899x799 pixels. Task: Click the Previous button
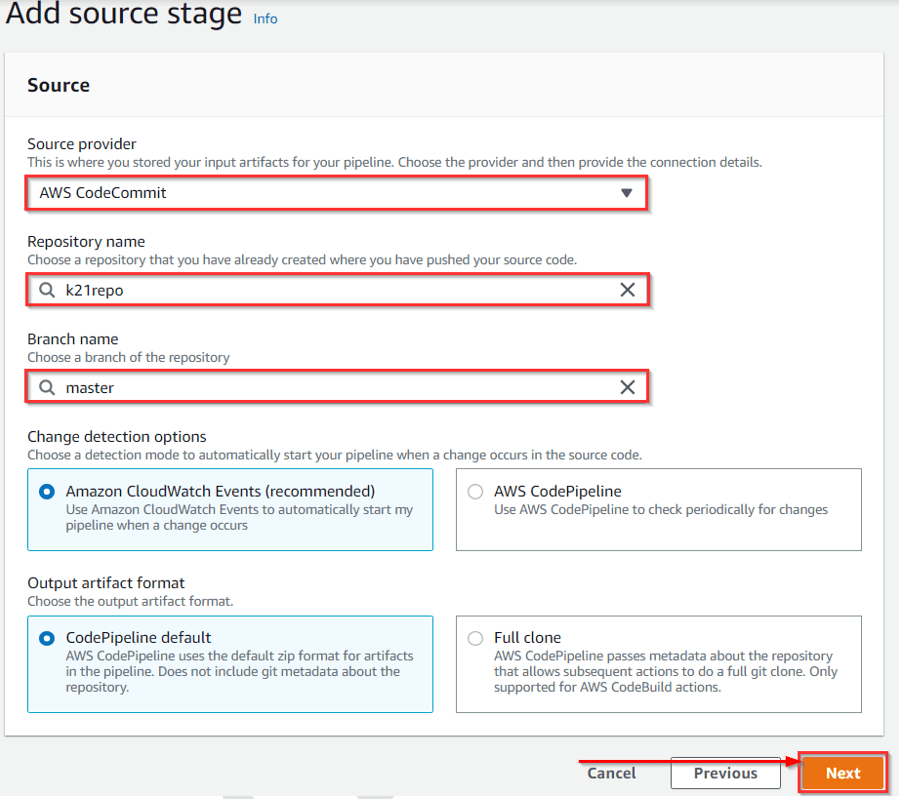(725, 773)
